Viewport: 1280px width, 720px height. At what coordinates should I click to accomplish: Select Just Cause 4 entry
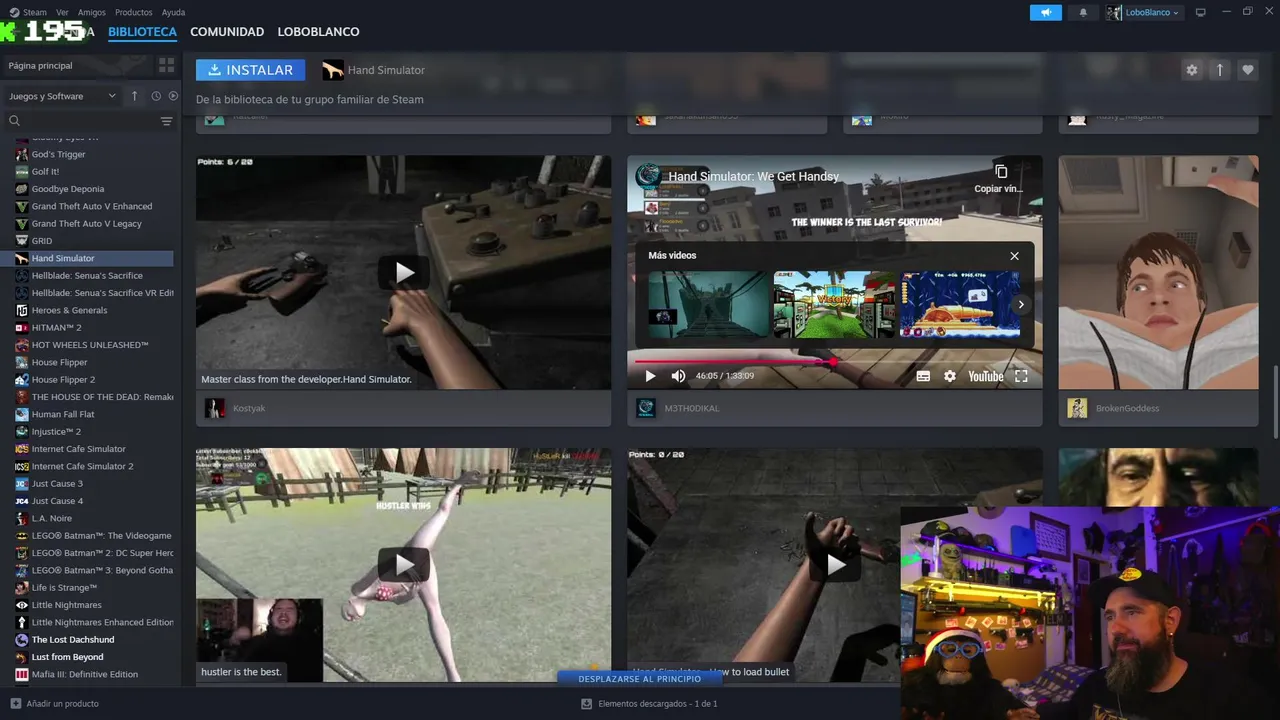pos(94,501)
